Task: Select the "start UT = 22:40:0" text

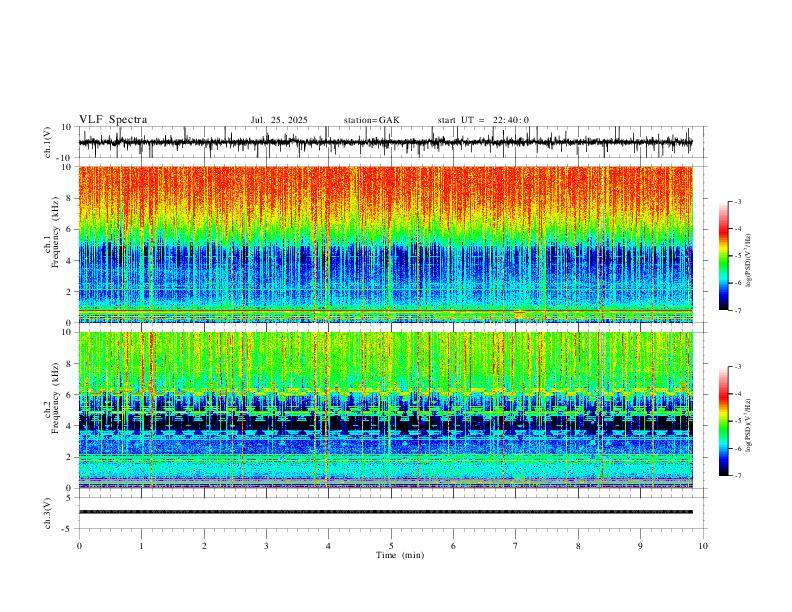Action: point(483,120)
